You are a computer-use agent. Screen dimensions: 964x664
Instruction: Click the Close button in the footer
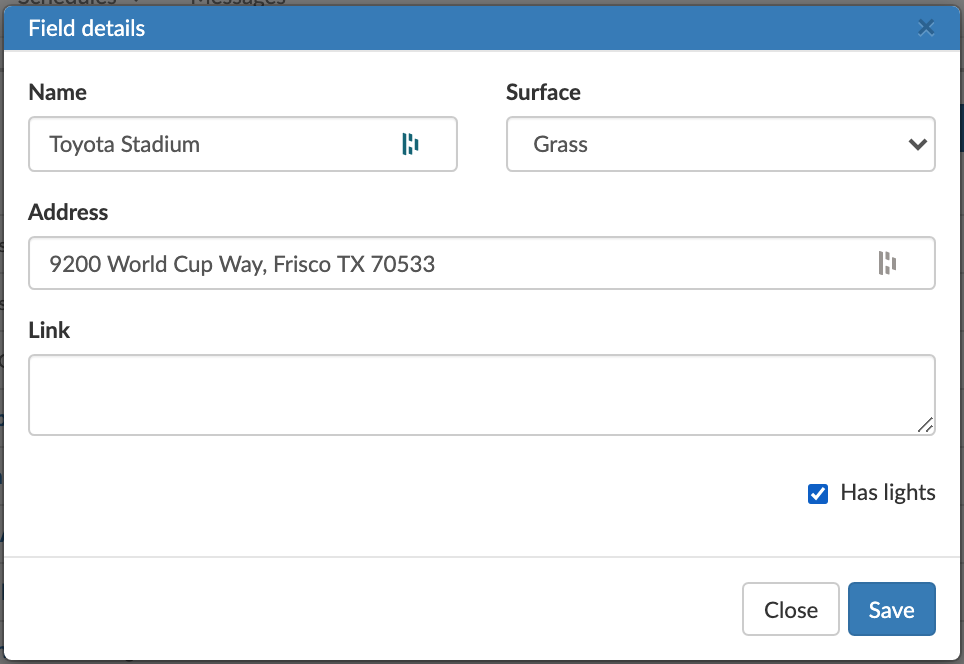(791, 609)
